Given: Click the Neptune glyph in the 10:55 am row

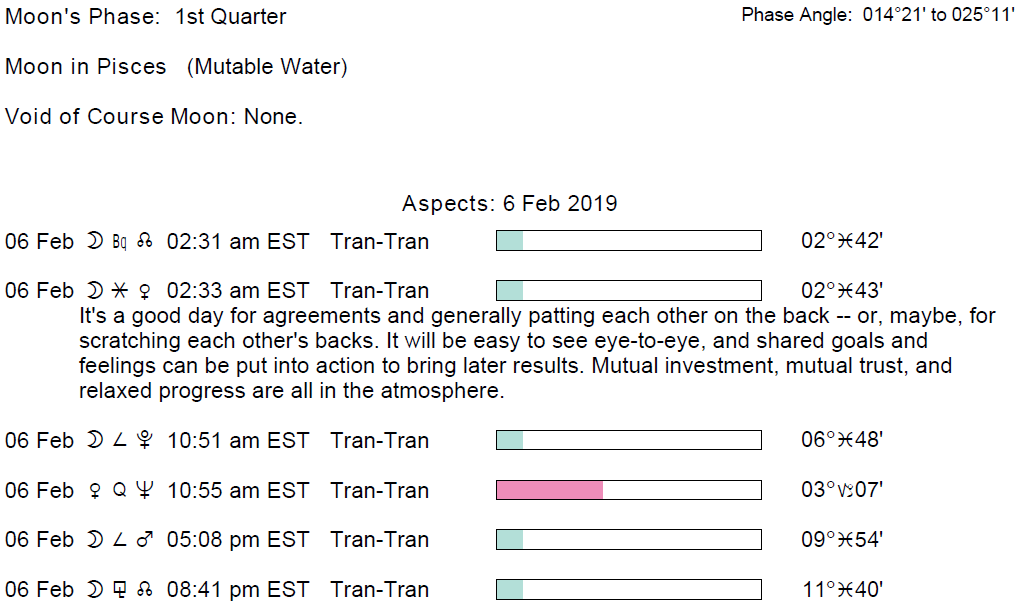Looking at the screenshot, I should (x=145, y=491).
